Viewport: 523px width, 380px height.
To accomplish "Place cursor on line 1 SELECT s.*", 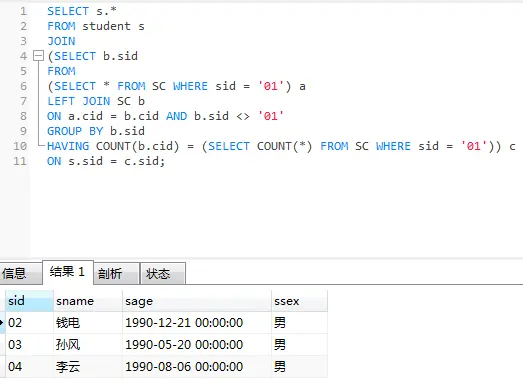I will [x=82, y=11].
